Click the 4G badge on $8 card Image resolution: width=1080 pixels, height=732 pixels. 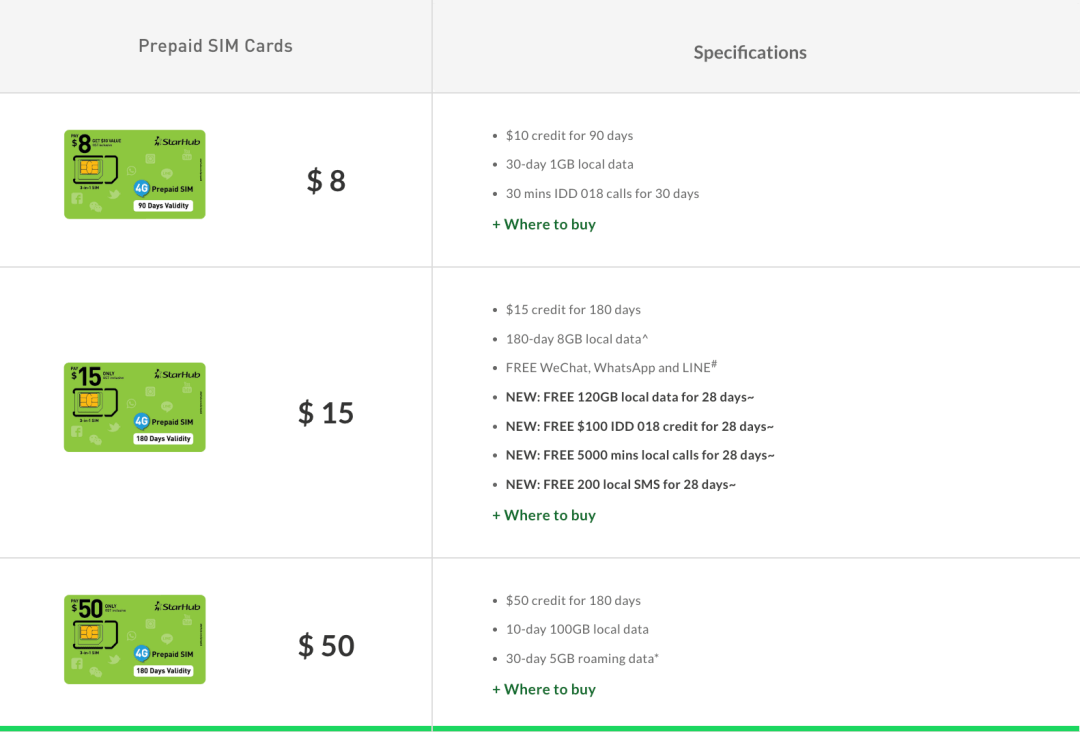142,188
